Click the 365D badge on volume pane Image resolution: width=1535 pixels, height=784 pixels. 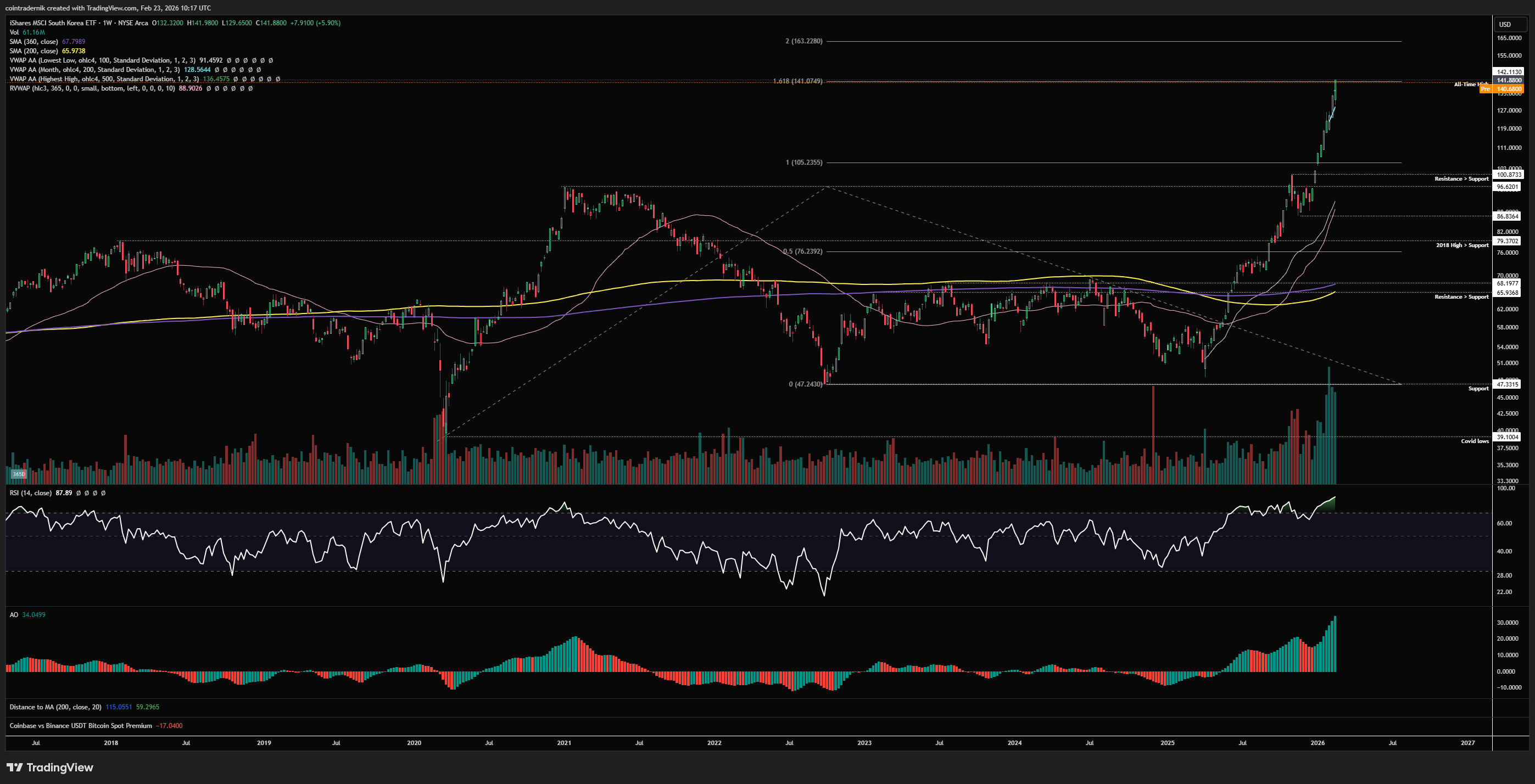(19, 474)
